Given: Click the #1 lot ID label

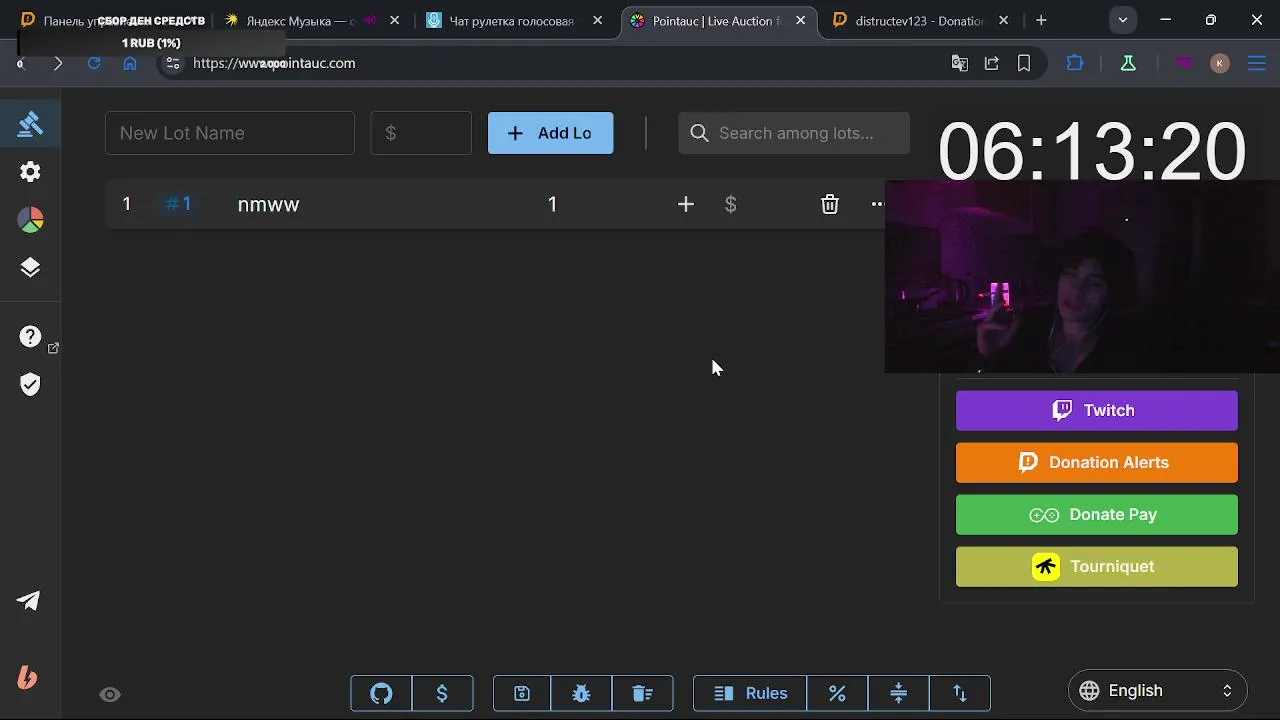Looking at the screenshot, I should tap(178, 204).
